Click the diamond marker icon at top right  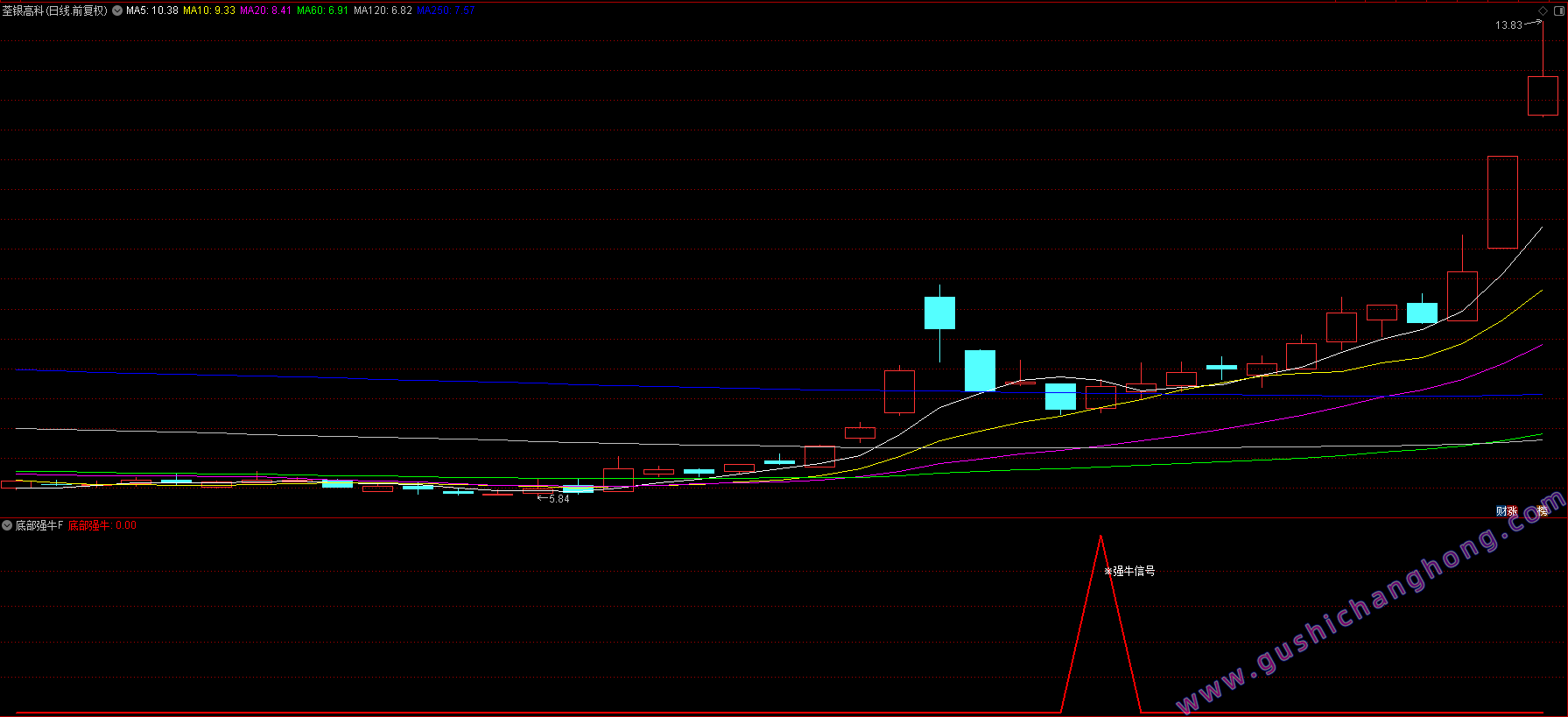click(x=1543, y=11)
